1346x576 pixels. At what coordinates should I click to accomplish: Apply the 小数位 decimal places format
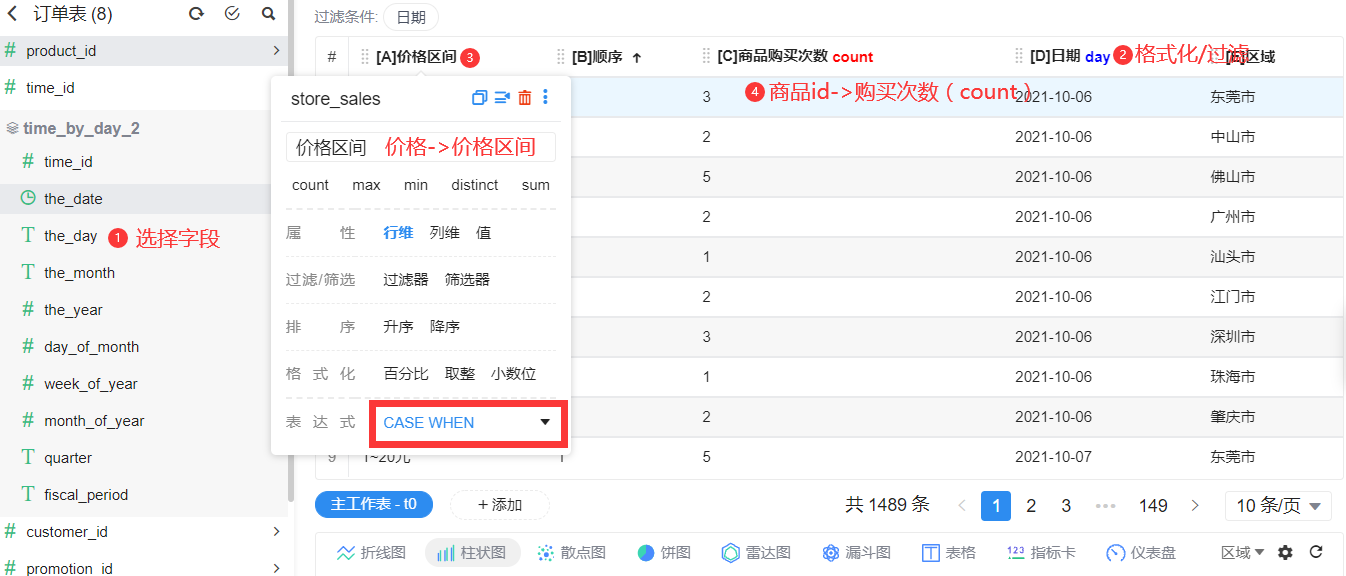[x=513, y=373]
